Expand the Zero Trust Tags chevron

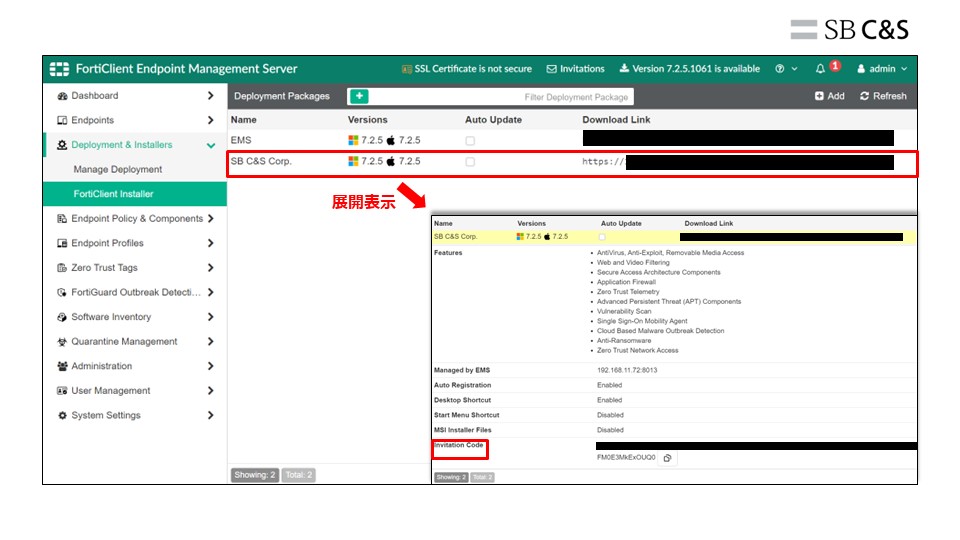[211, 268]
